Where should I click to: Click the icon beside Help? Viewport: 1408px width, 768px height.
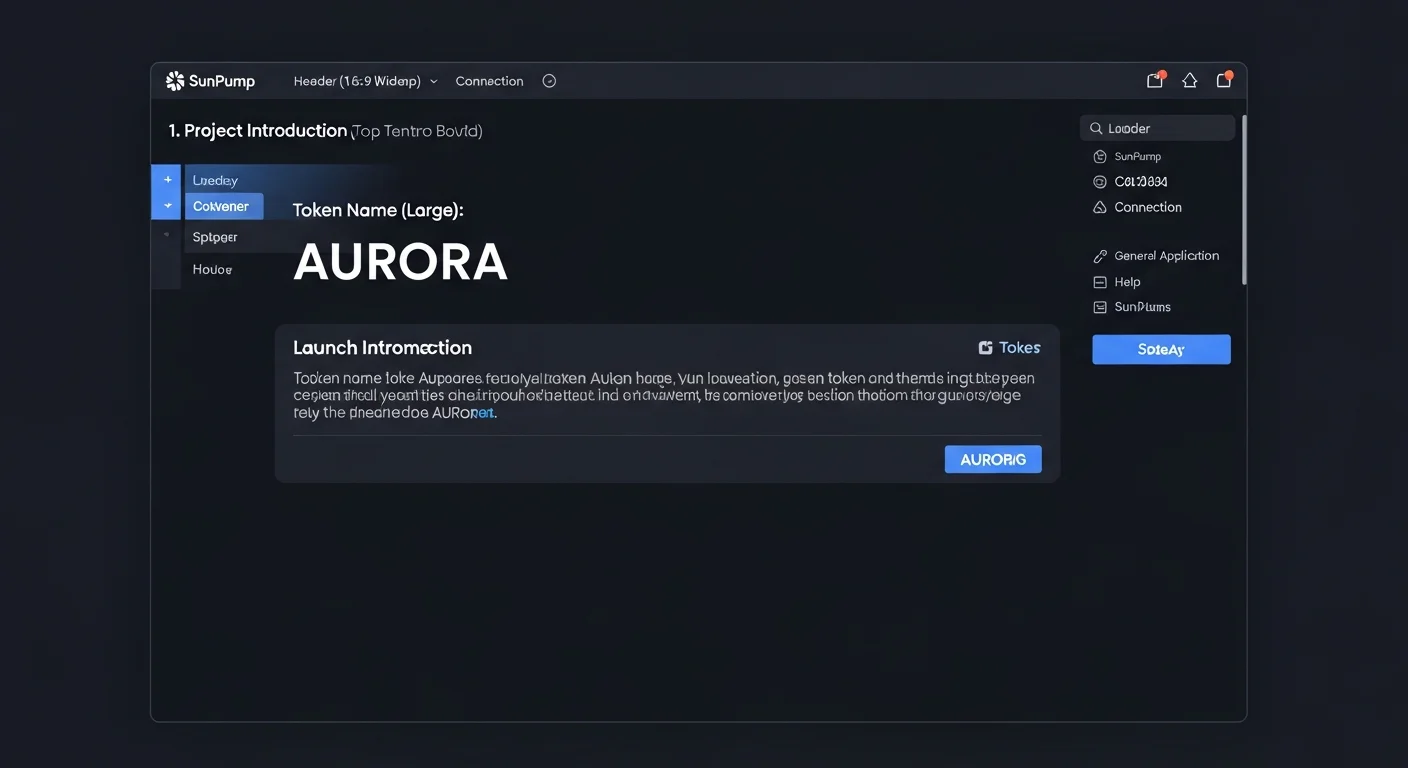pyautogui.click(x=1100, y=282)
